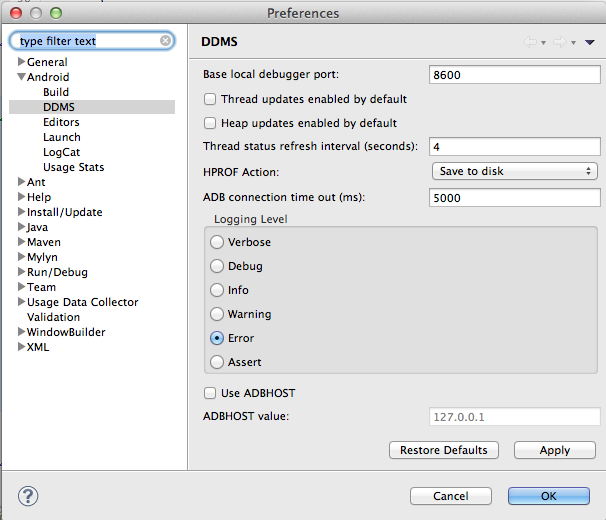606x520 pixels.
Task: Select the Assert logging level
Action: coord(217,362)
